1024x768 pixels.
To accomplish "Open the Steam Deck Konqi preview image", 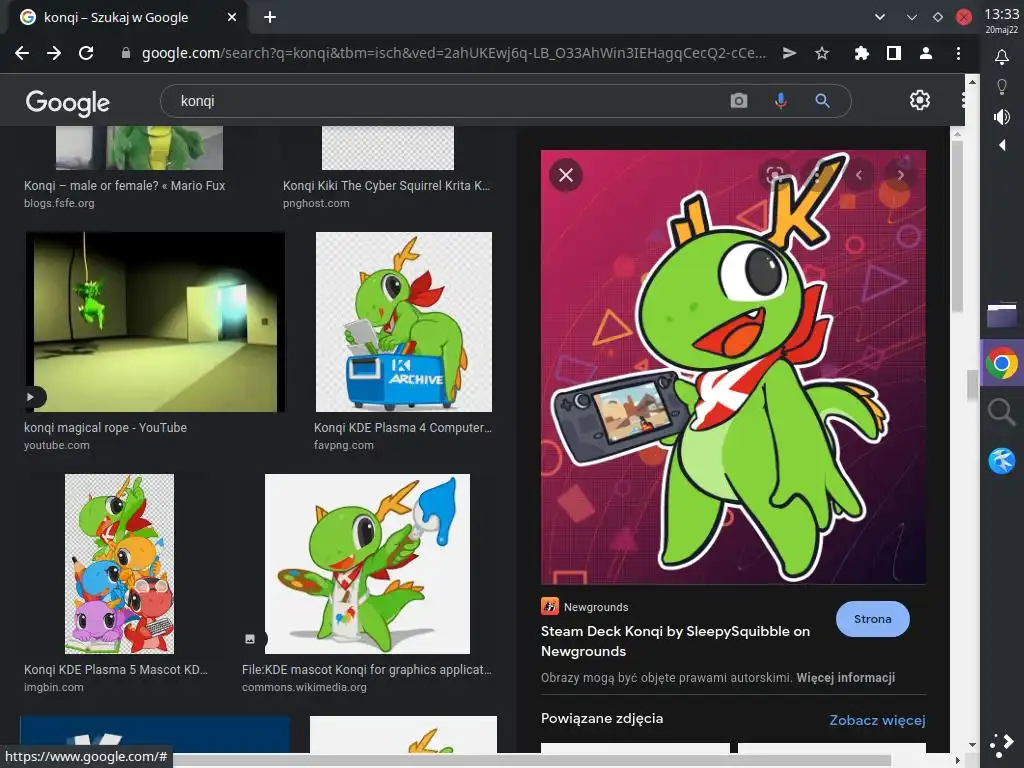I will point(733,367).
